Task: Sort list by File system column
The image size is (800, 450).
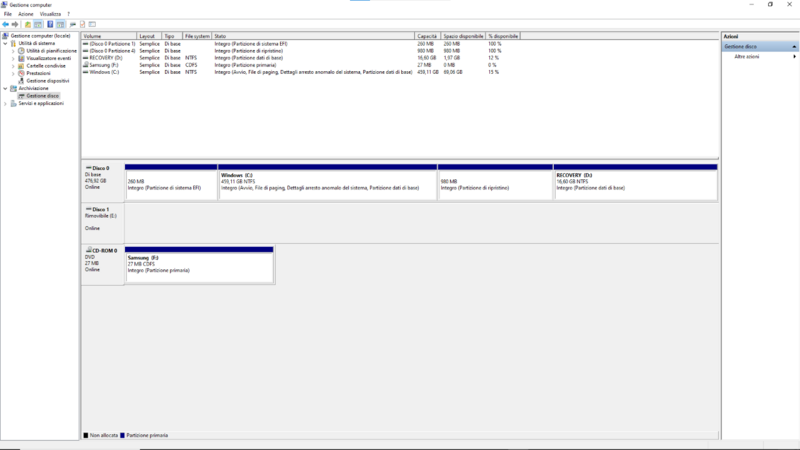Action: coord(196,36)
